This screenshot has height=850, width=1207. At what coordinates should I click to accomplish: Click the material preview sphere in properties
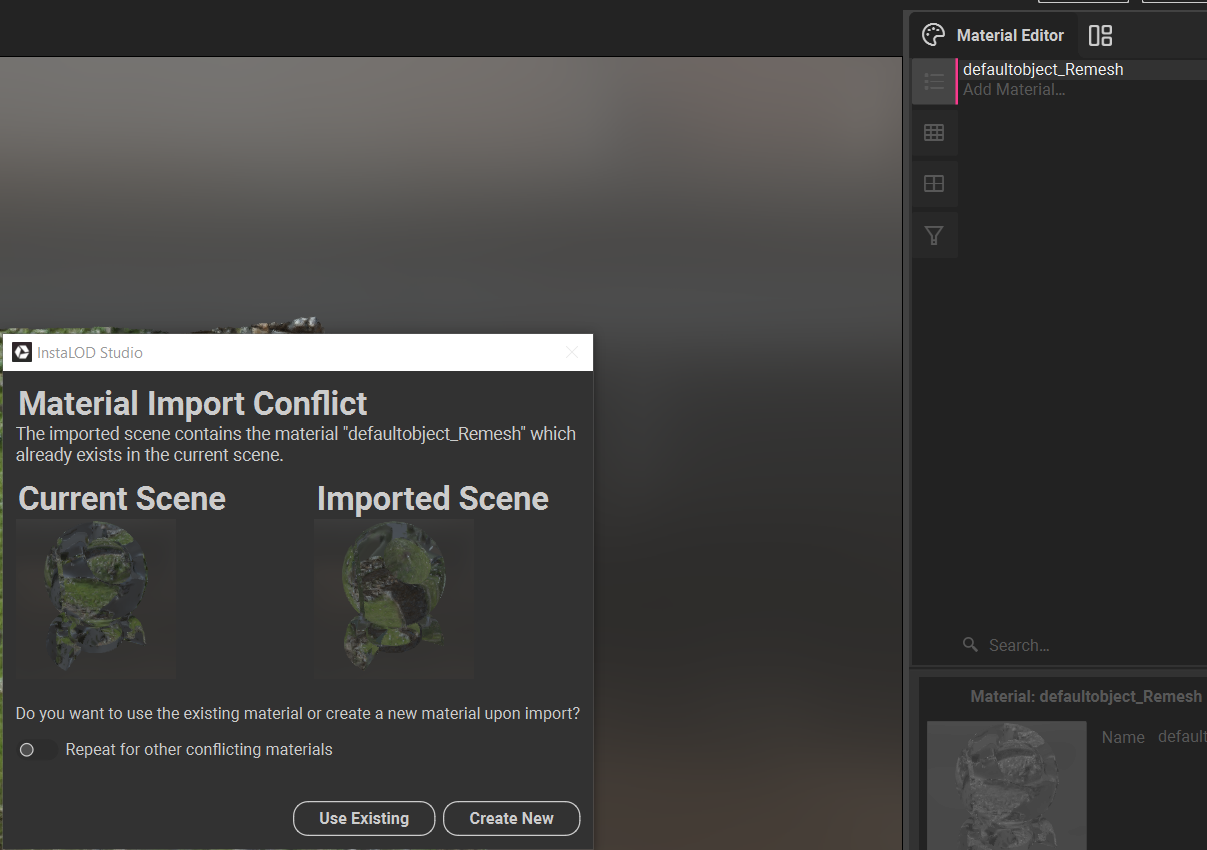click(x=1006, y=785)
